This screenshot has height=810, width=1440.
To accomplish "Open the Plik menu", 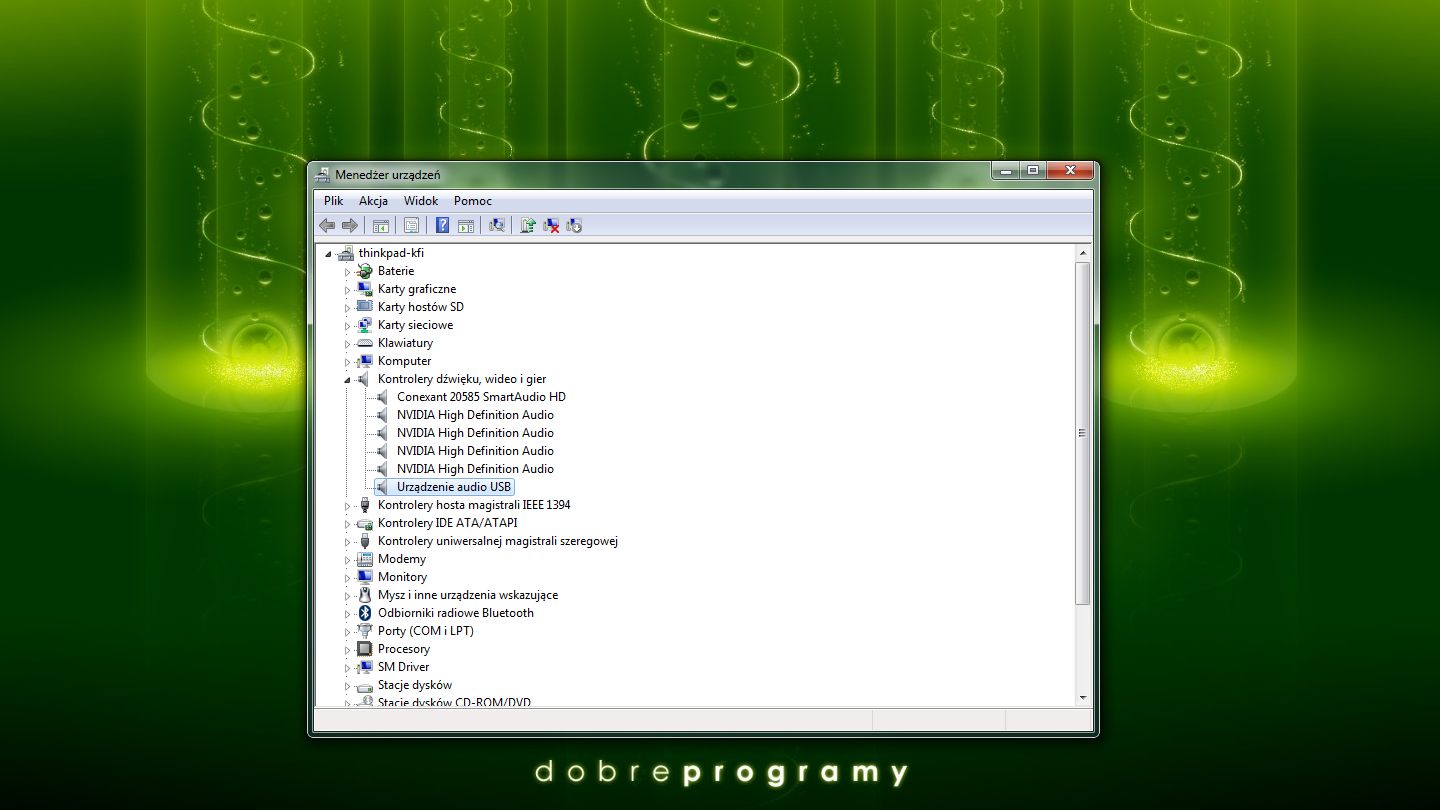I will coord(333,201).
